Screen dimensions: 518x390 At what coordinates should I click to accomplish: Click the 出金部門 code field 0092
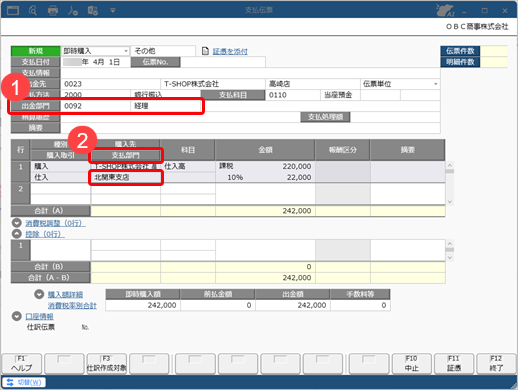pyautogui.click(x=95, y=106)
